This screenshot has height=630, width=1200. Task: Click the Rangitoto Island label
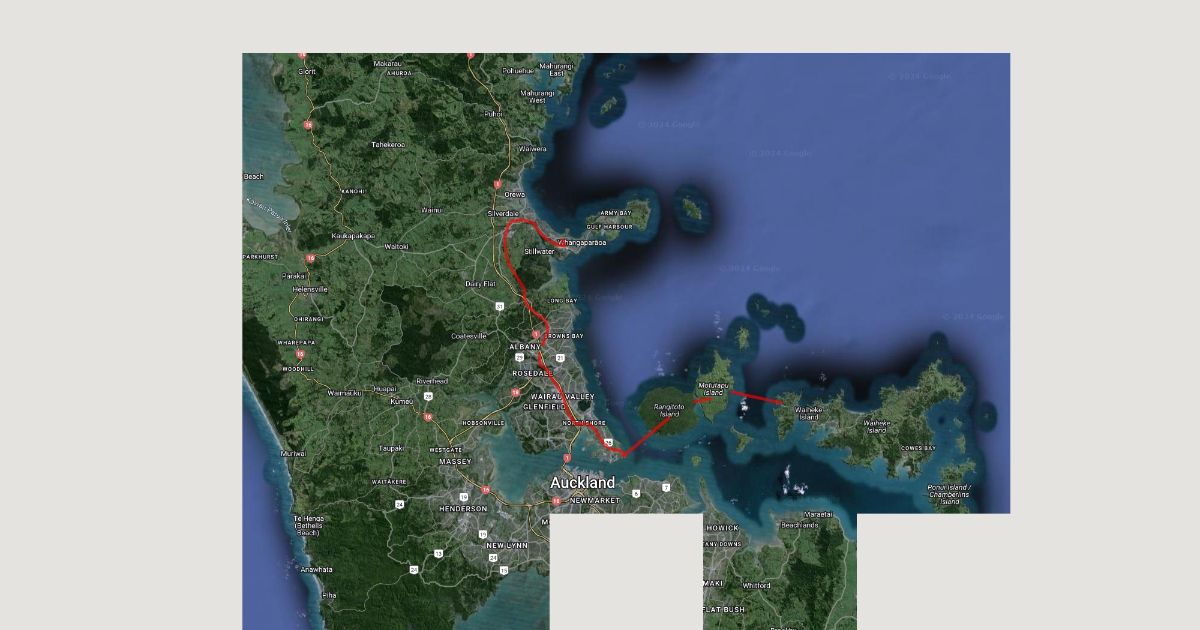668,410
